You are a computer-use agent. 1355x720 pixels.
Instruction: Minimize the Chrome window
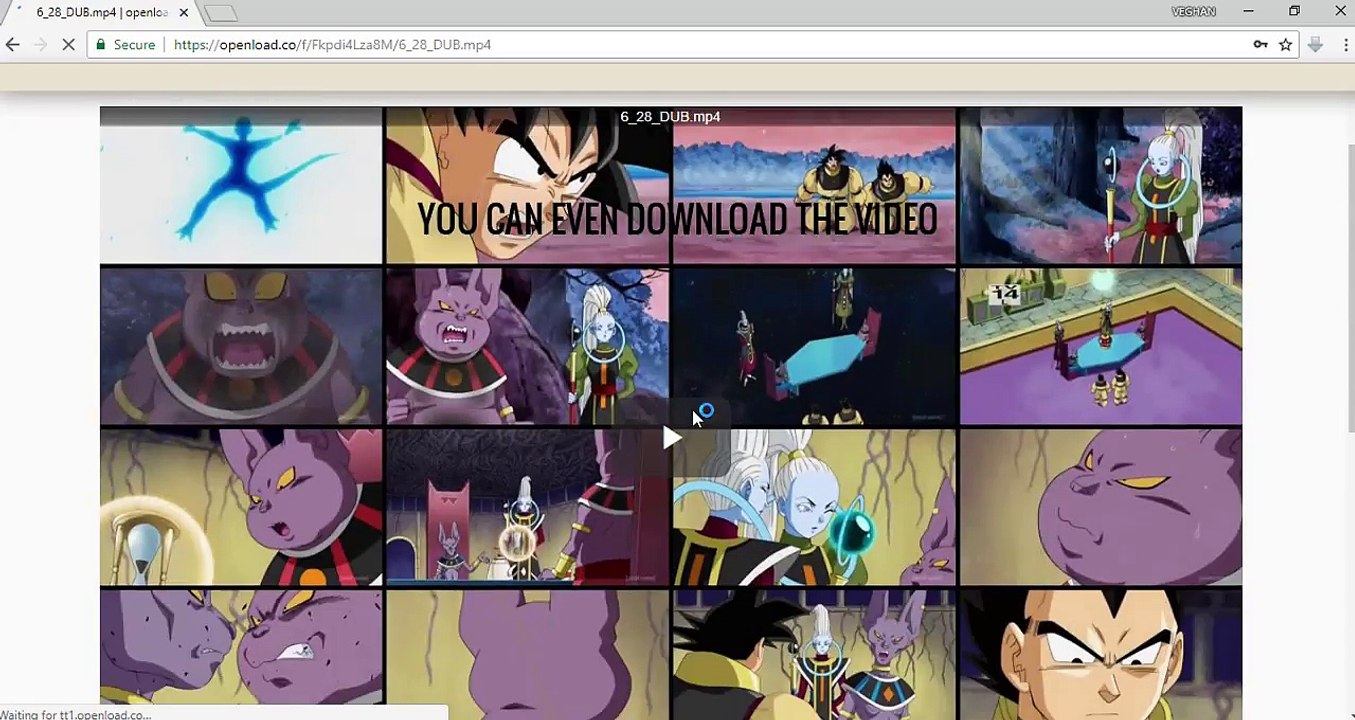tap(1249, 11)
